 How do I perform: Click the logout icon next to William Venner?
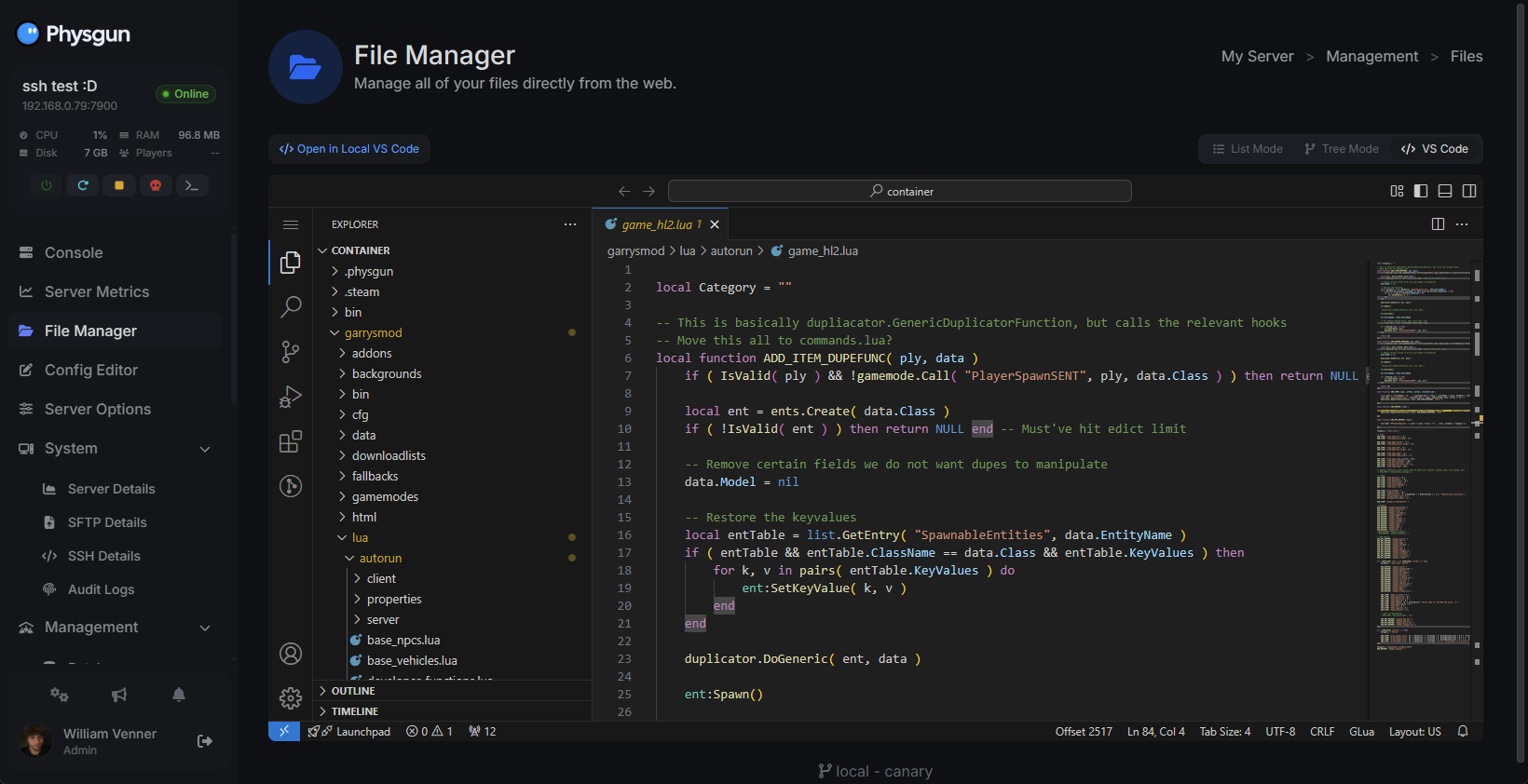pyautogui.click(x=205, y=741)
